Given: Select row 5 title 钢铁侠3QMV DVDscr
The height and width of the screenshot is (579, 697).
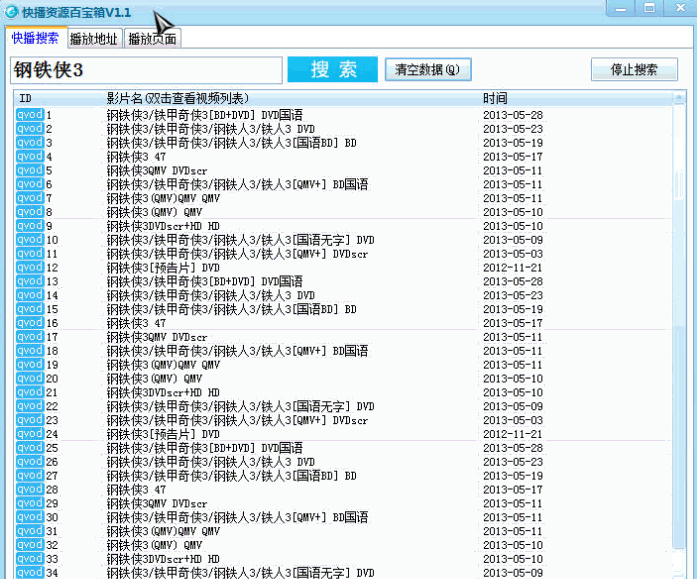Looking at the screenshot, I should click(x=157, y=171).
